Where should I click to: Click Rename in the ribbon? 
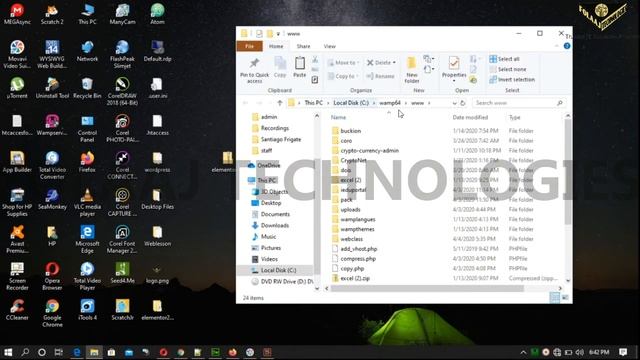[380, 76]
